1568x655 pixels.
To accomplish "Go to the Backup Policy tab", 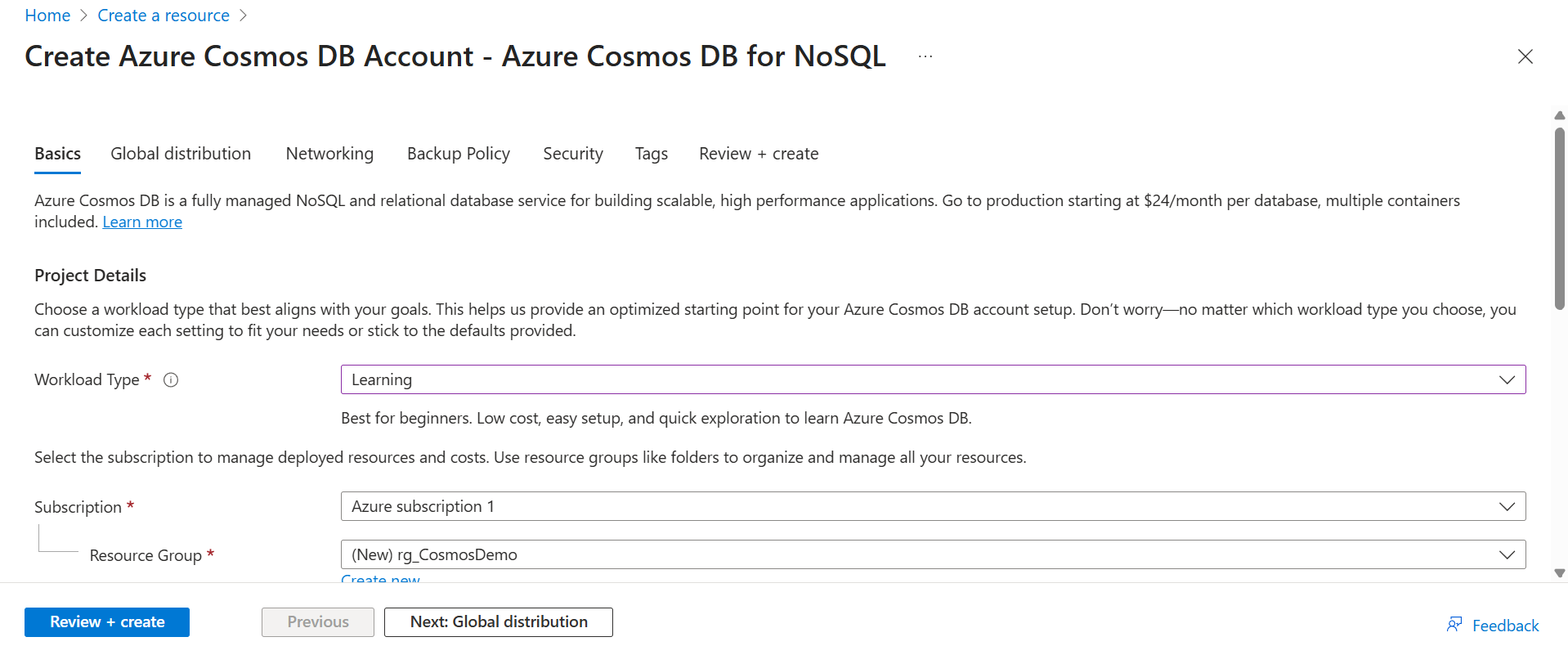I will pos(458,154).
